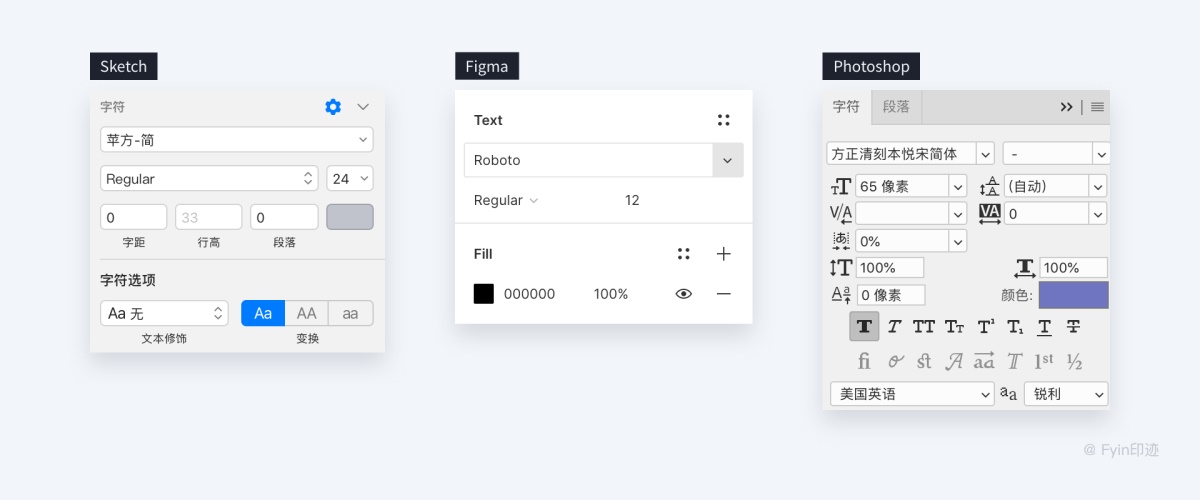This screenshot has width=1200, height=500.
Task: Switch to the 段落 tab
Action: pyautogui.click(x=896, y=107)
